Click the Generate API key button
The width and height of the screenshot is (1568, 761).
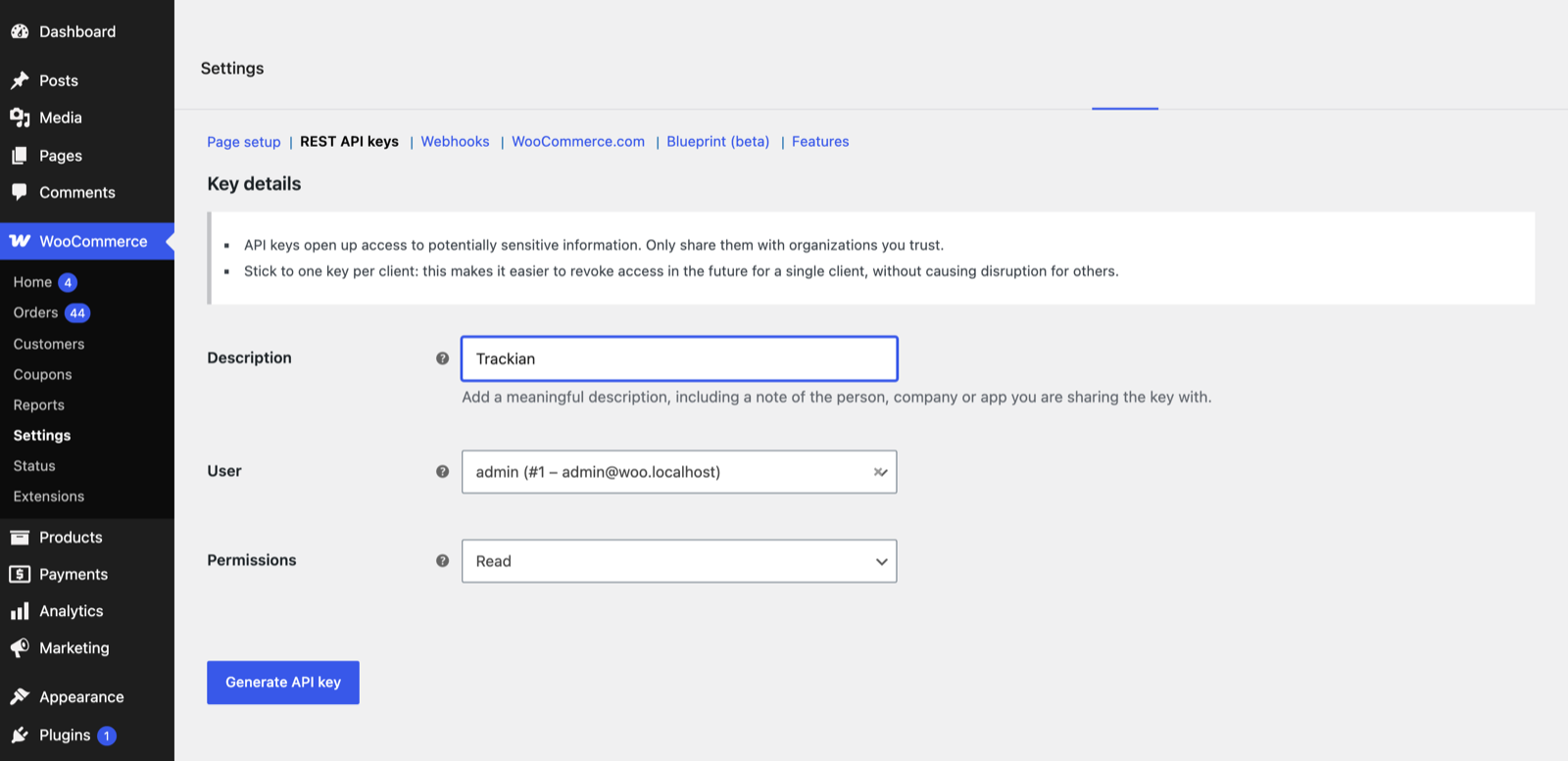coord(283,683)
